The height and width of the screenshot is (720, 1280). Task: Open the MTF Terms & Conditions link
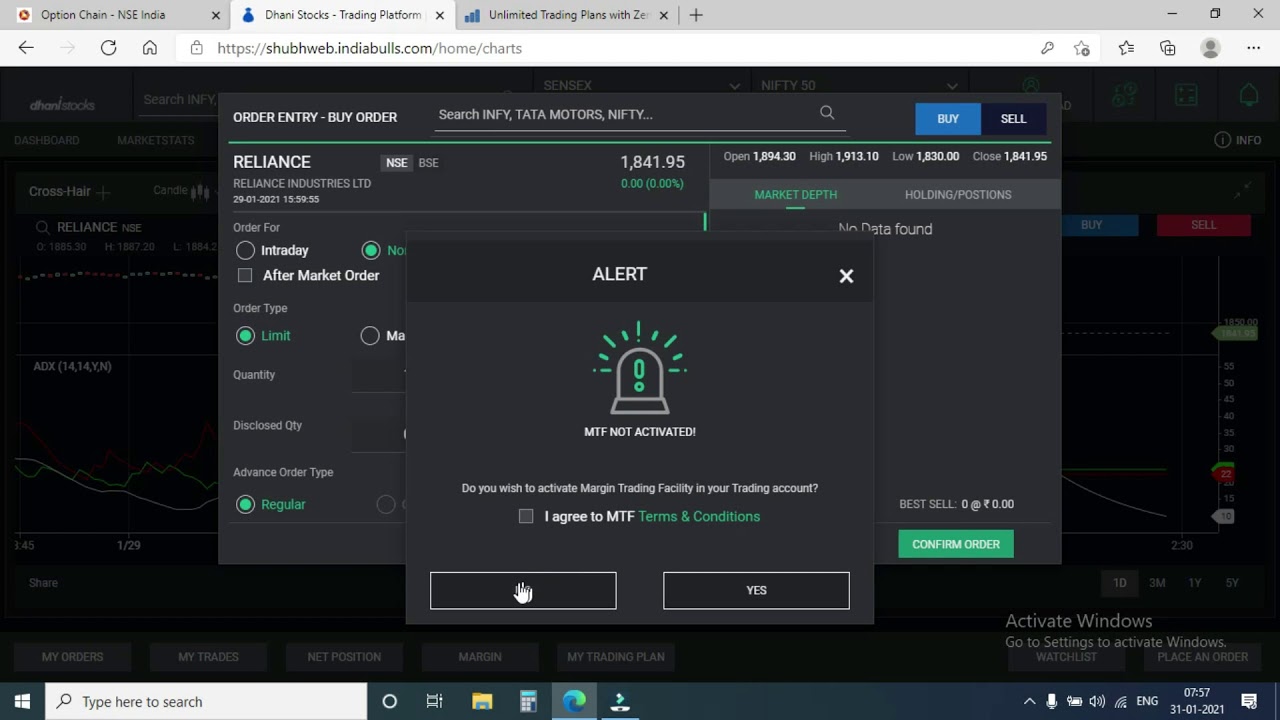click(699, 516)
